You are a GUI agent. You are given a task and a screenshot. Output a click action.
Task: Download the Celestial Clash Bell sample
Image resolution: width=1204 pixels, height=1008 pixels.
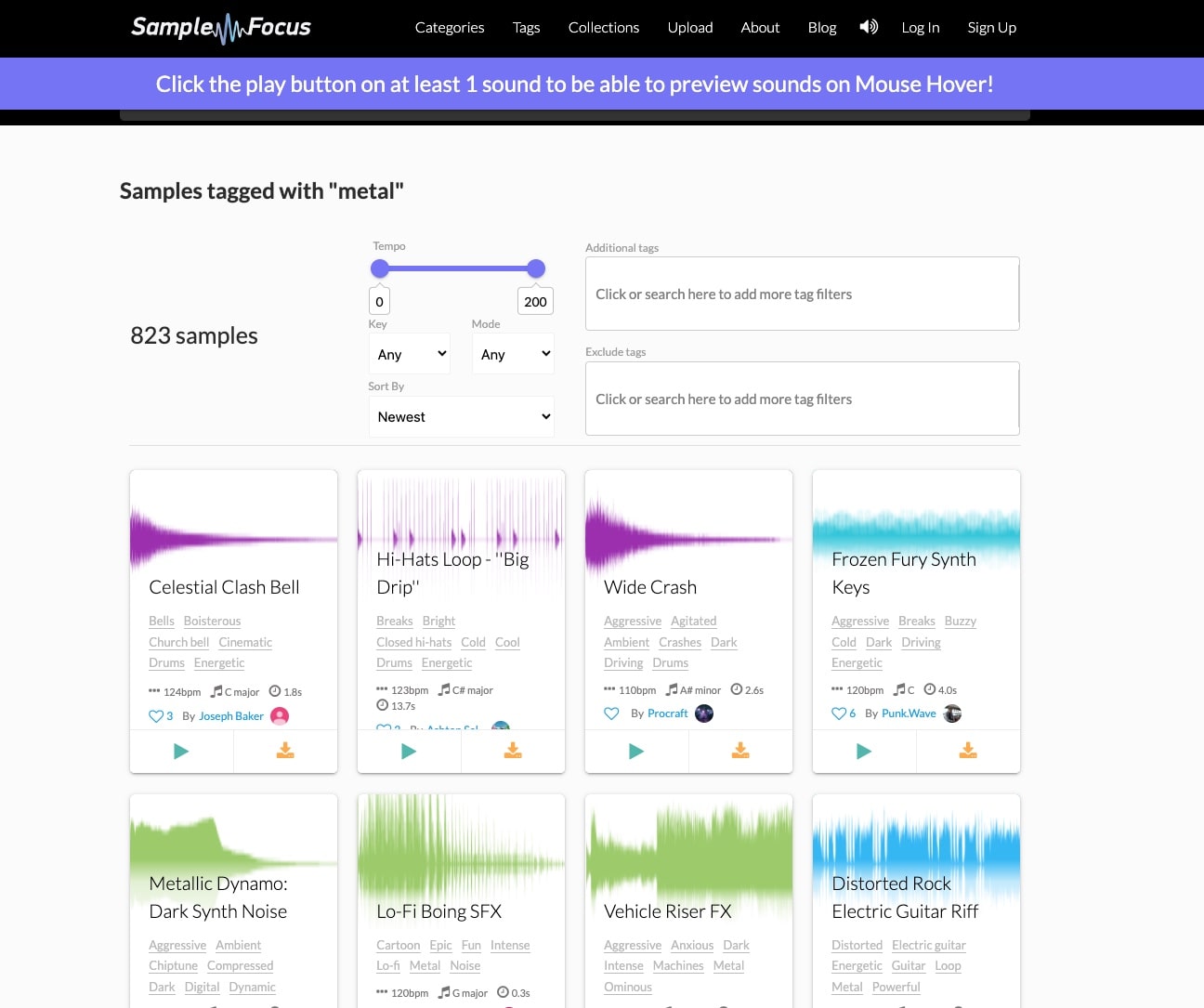pyautogui.click(x=285, y=752)
